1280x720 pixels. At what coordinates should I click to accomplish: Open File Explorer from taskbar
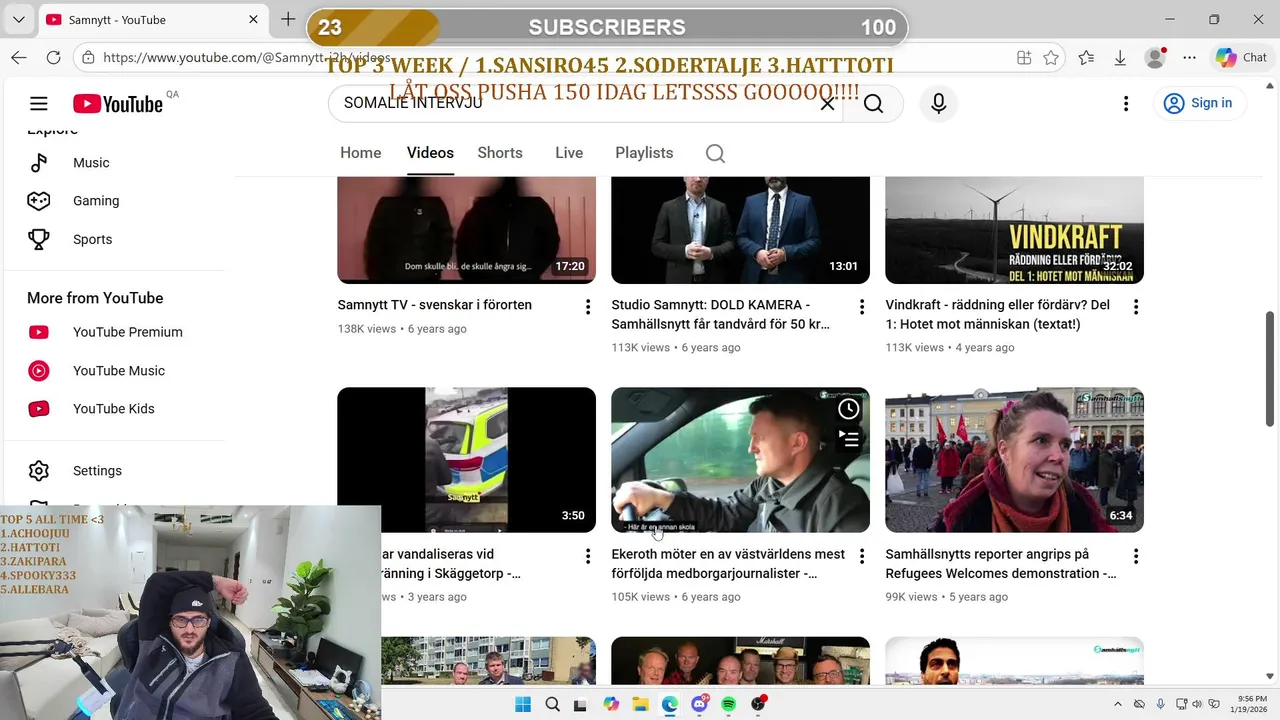coord(640,704)
